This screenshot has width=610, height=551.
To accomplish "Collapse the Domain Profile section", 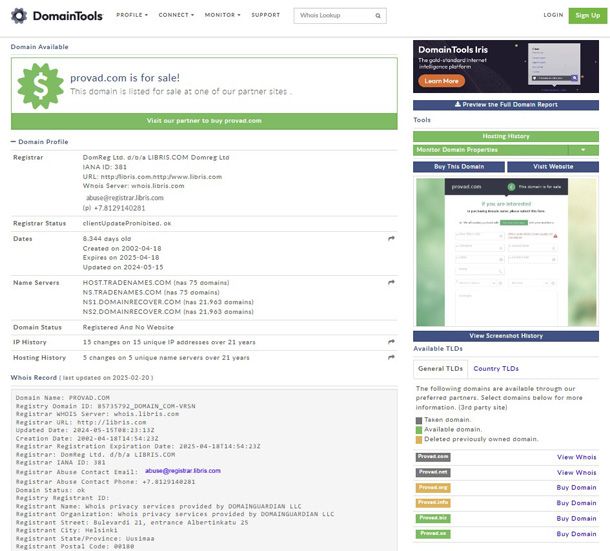I will click(14, 142).
